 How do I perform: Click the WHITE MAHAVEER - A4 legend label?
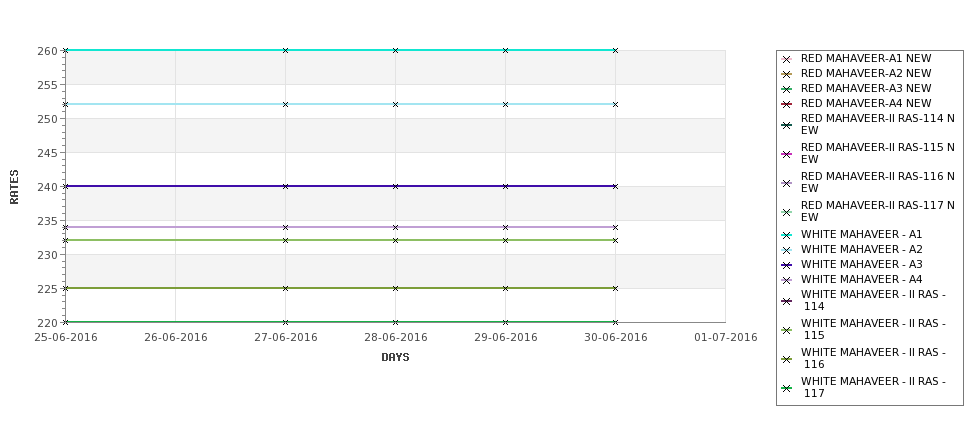tap(861, 280)
